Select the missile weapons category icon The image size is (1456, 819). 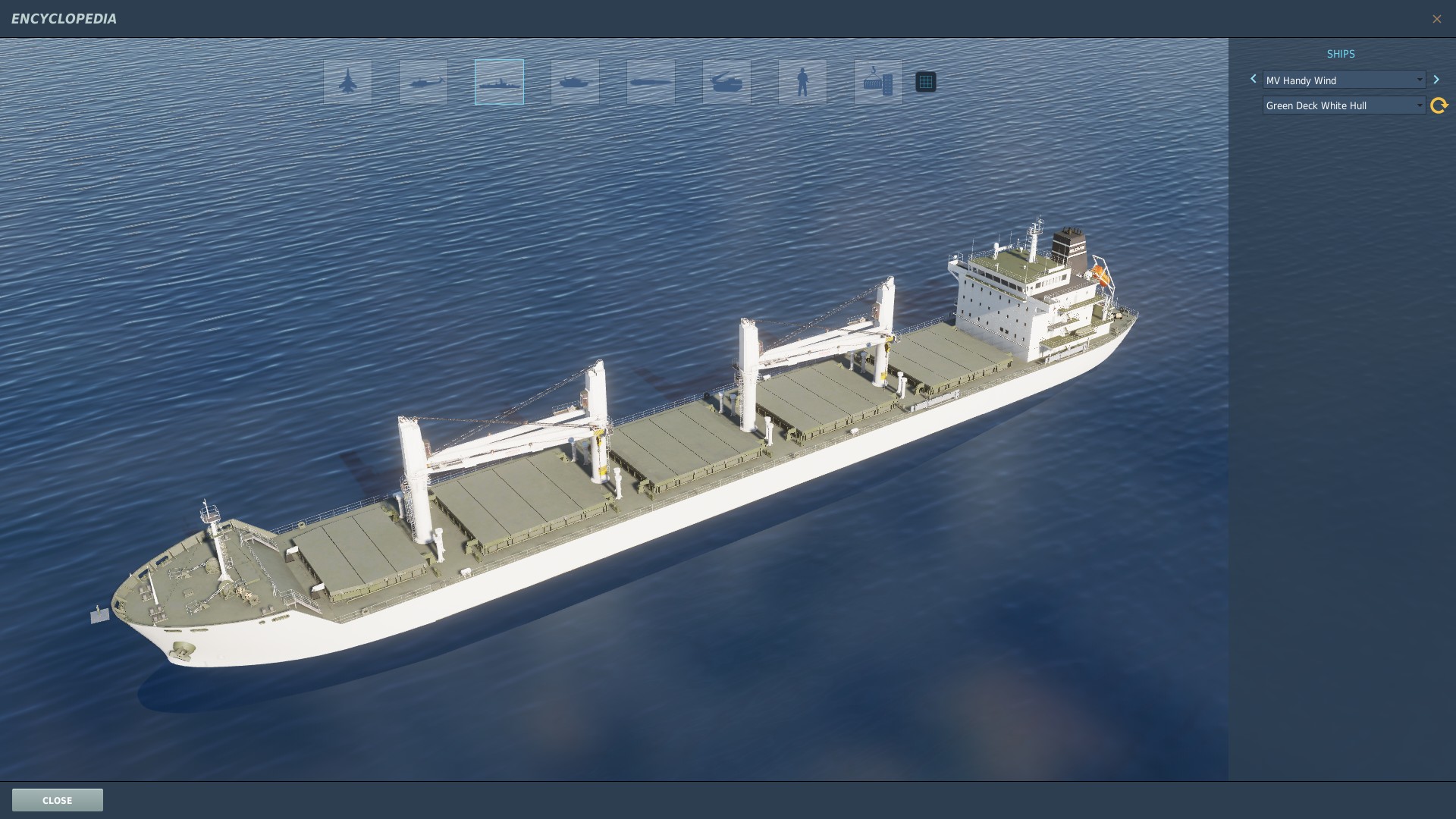click(x=651, y=82)
